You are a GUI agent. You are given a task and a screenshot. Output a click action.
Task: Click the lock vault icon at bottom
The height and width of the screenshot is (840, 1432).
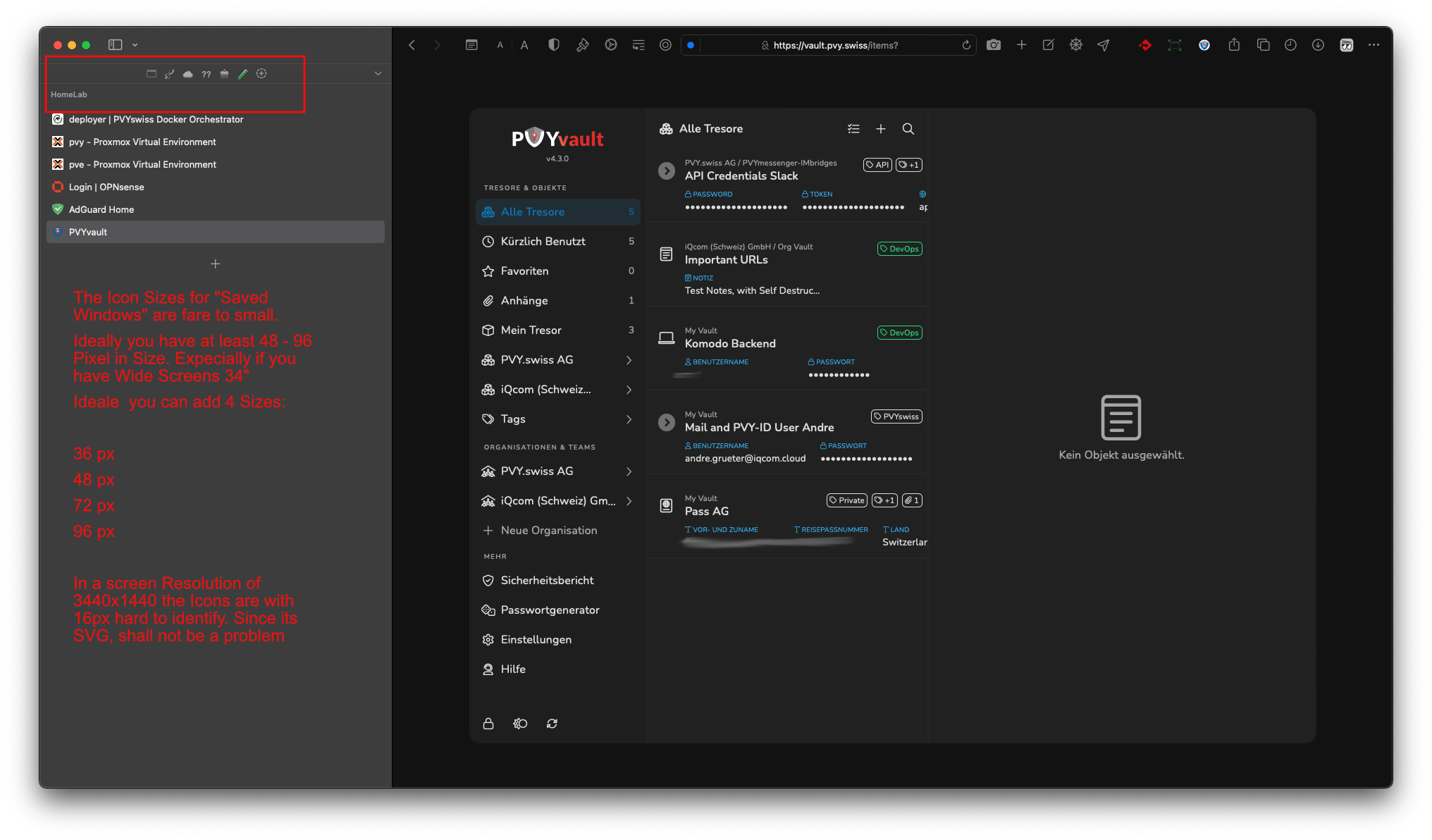pyautogui.click(x=488, y=724)
